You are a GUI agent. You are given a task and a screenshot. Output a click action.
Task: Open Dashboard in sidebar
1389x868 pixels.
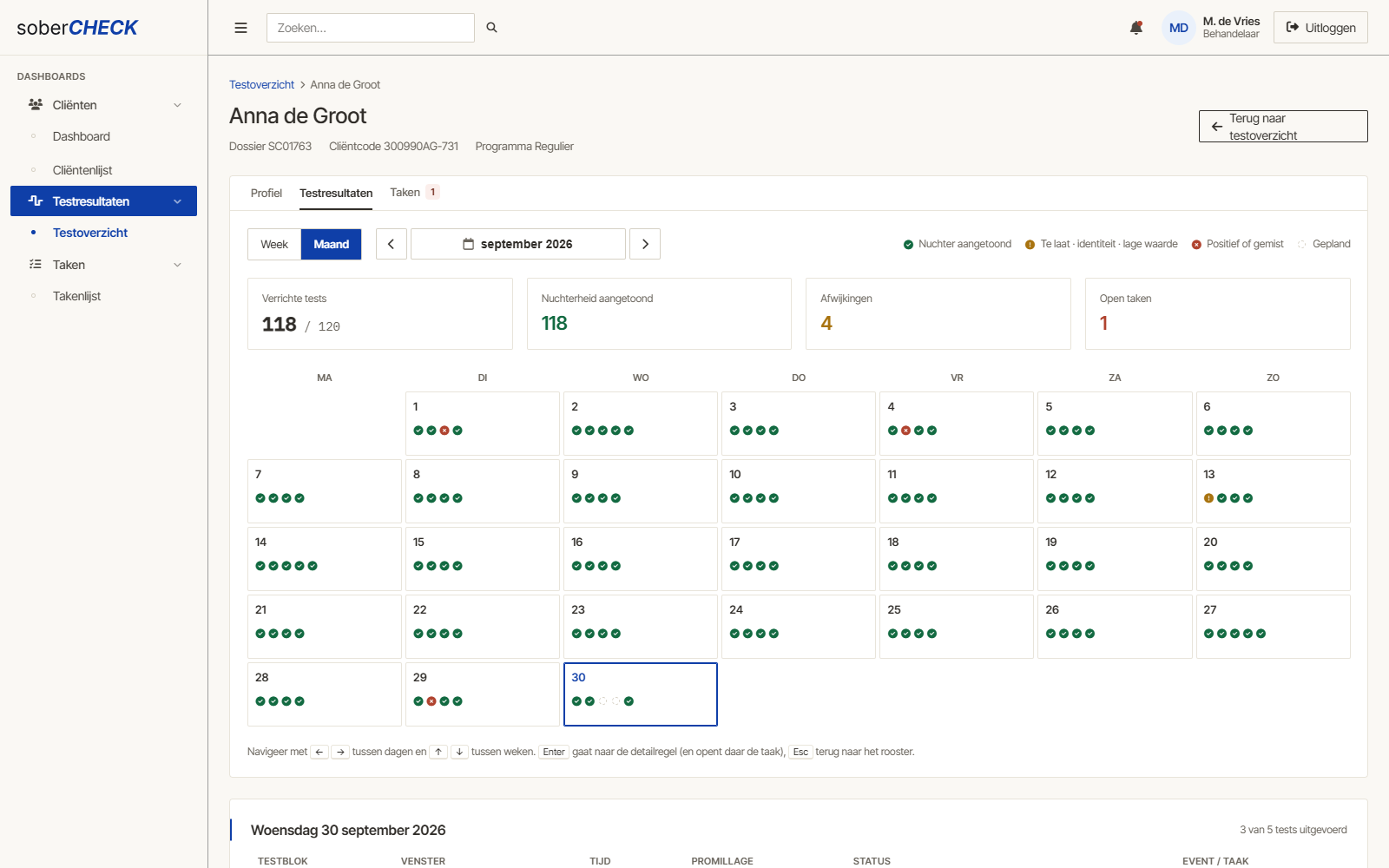click(82, 136)
